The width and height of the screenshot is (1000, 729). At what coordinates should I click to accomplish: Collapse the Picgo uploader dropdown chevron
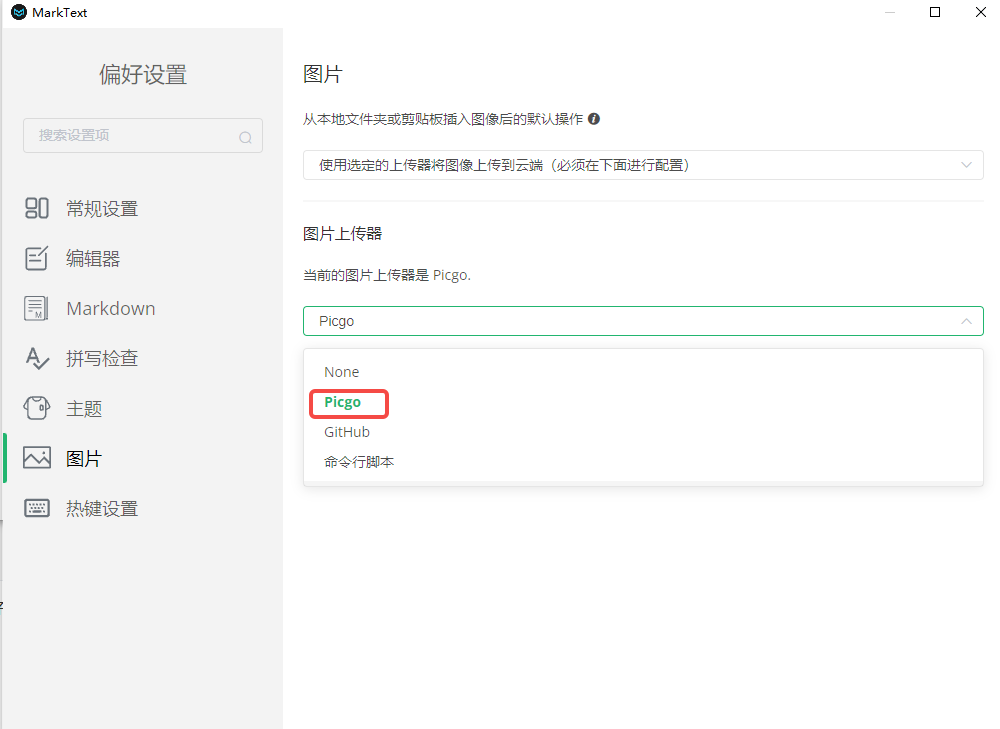pos(966,320)
